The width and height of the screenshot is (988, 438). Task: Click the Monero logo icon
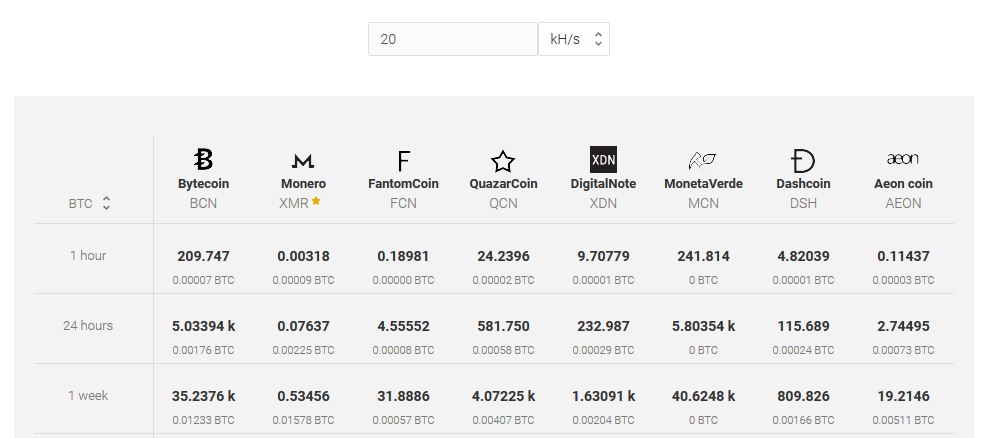(x=303, y=161)
